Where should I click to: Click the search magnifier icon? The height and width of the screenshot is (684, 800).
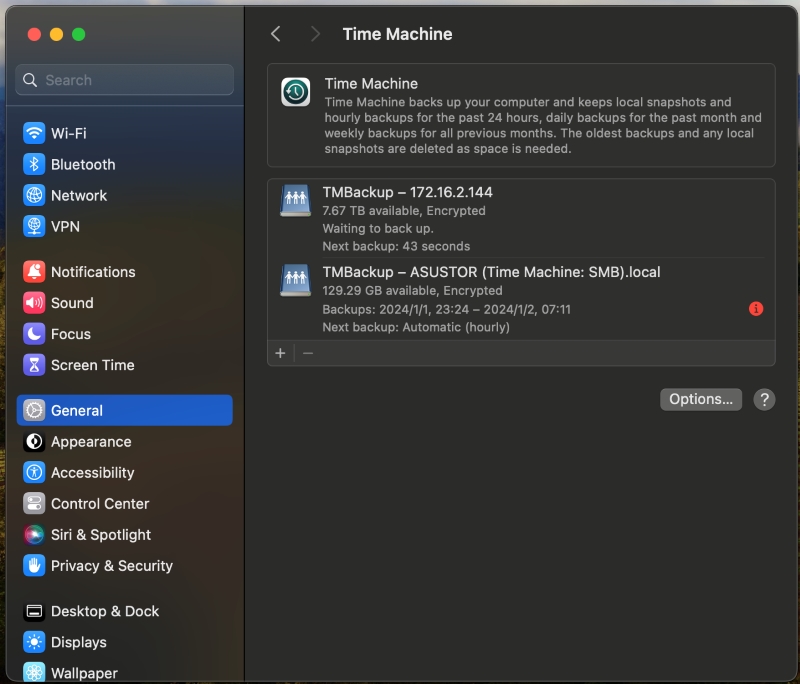[30, 80]
